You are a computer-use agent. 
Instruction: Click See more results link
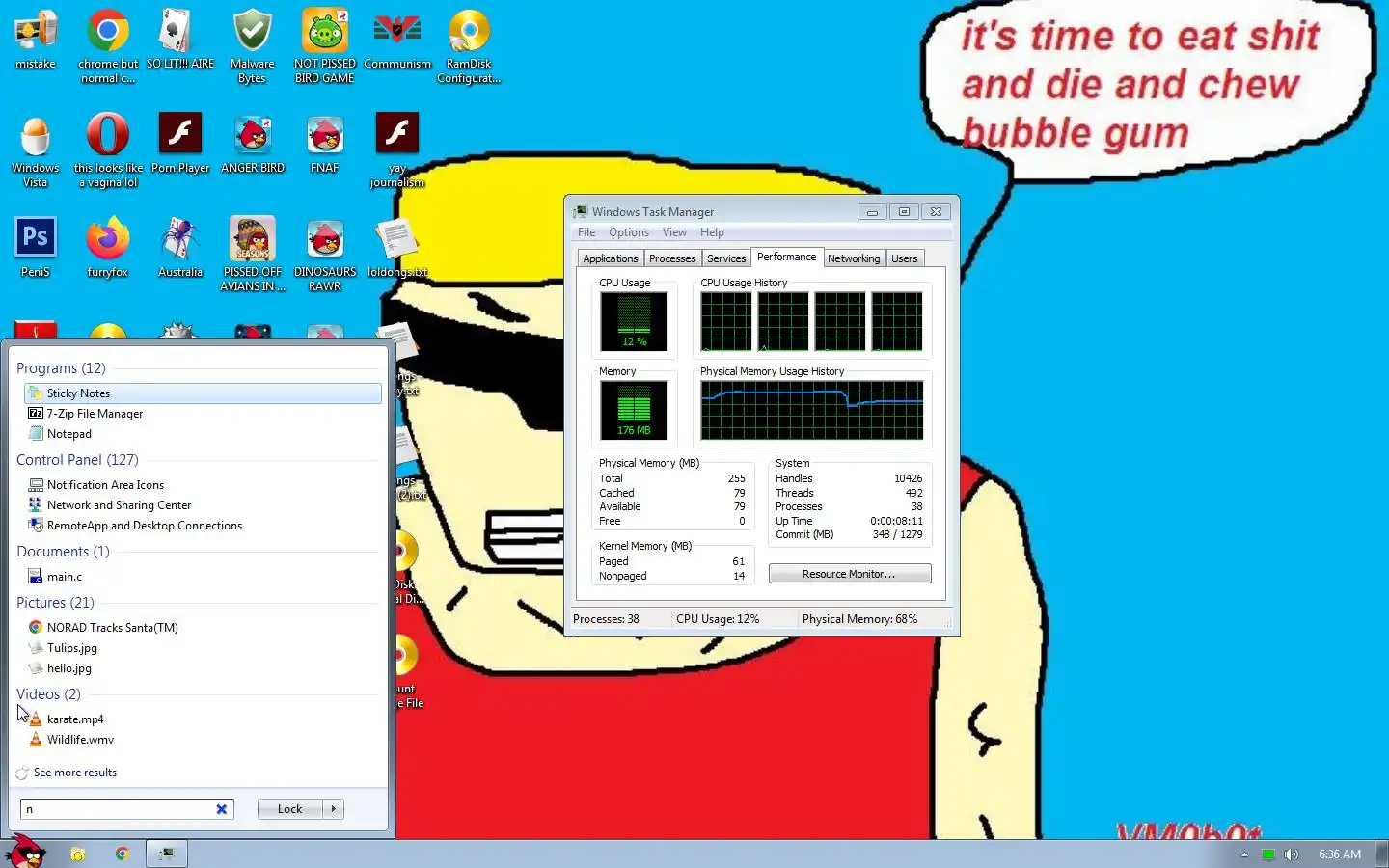point(75,773)
